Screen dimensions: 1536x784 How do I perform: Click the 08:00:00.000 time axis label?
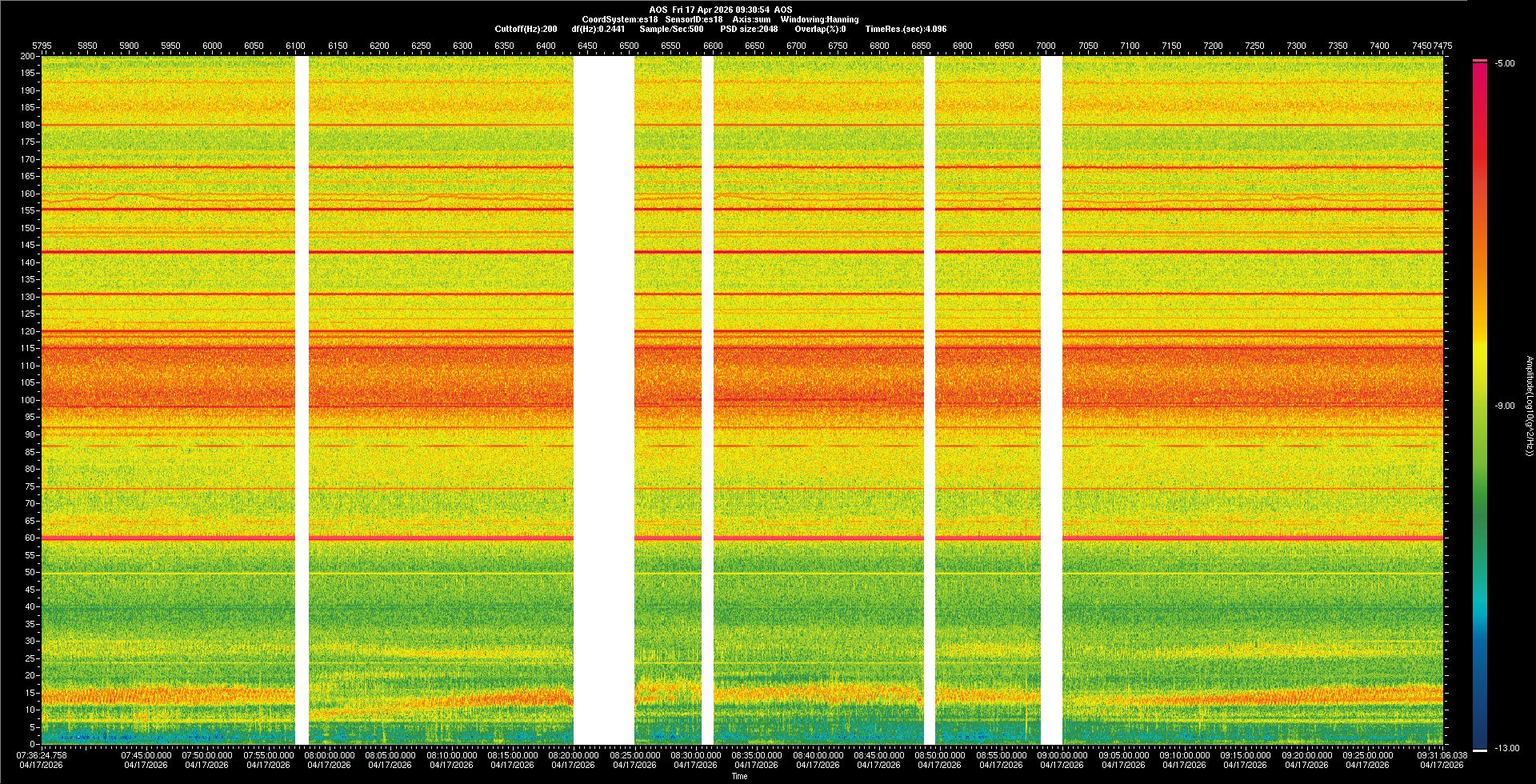329,755
